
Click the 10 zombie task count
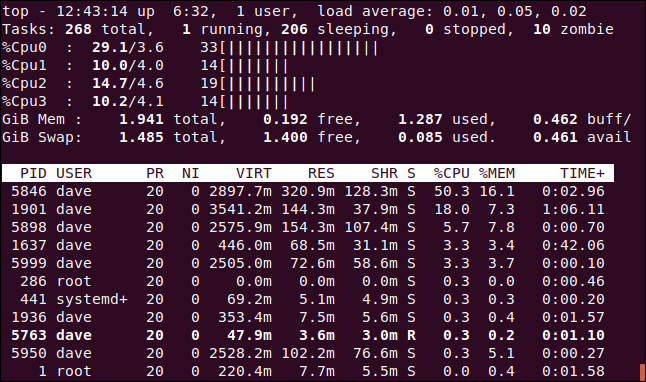pos(573,30)
